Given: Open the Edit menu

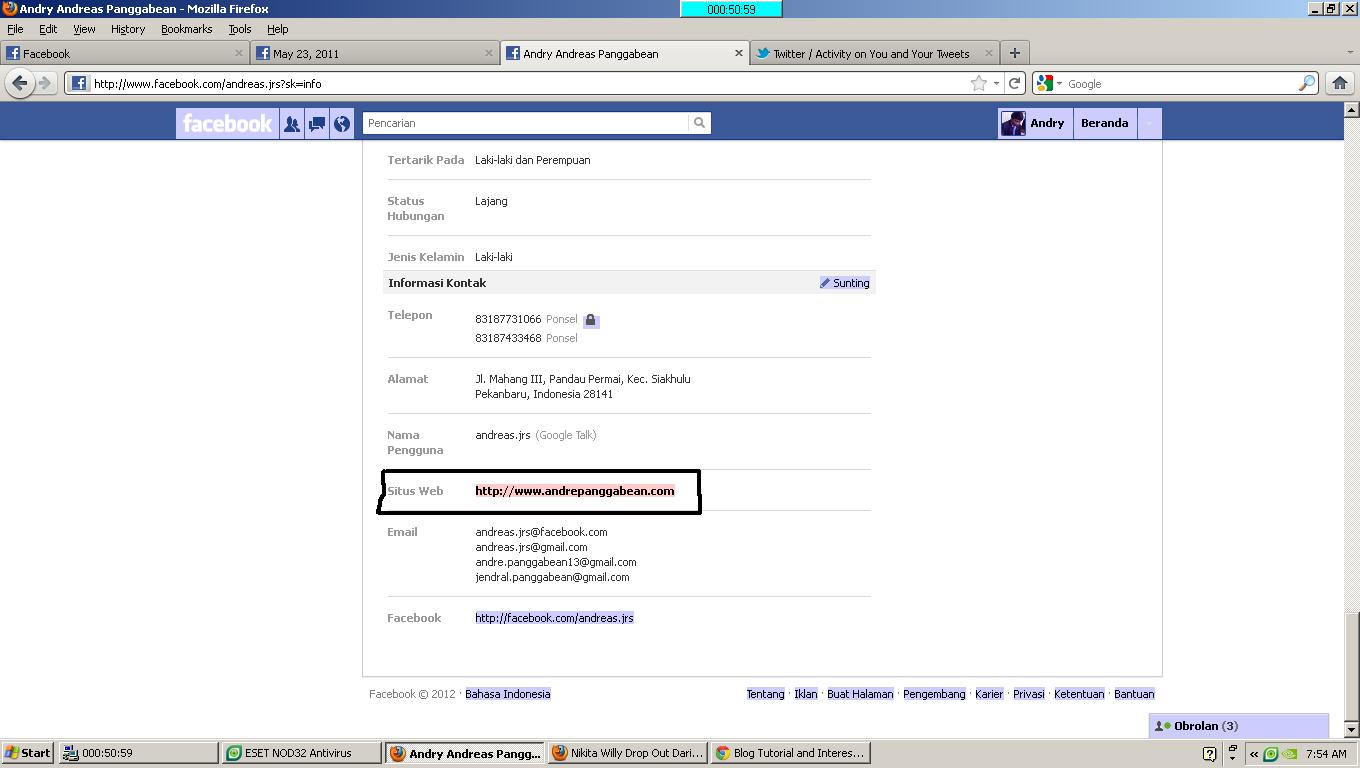Looking at the screenshot, I should 48,29.
